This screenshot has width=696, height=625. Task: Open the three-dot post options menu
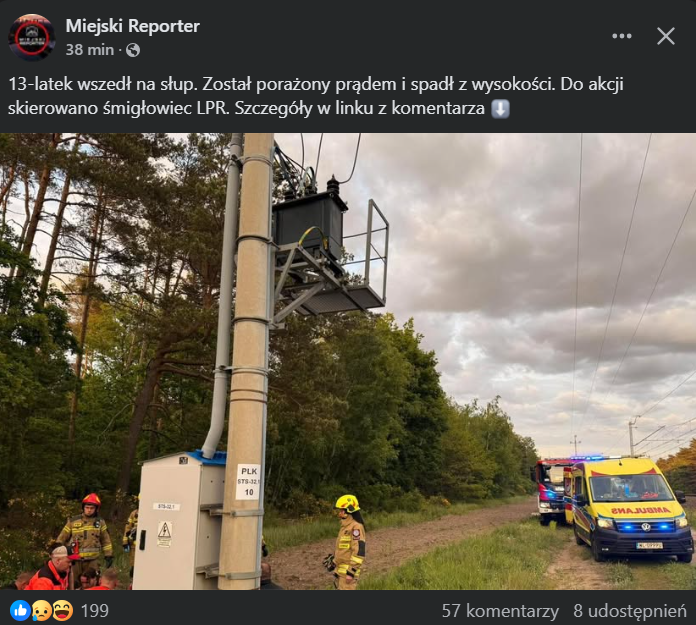point(621,36)
